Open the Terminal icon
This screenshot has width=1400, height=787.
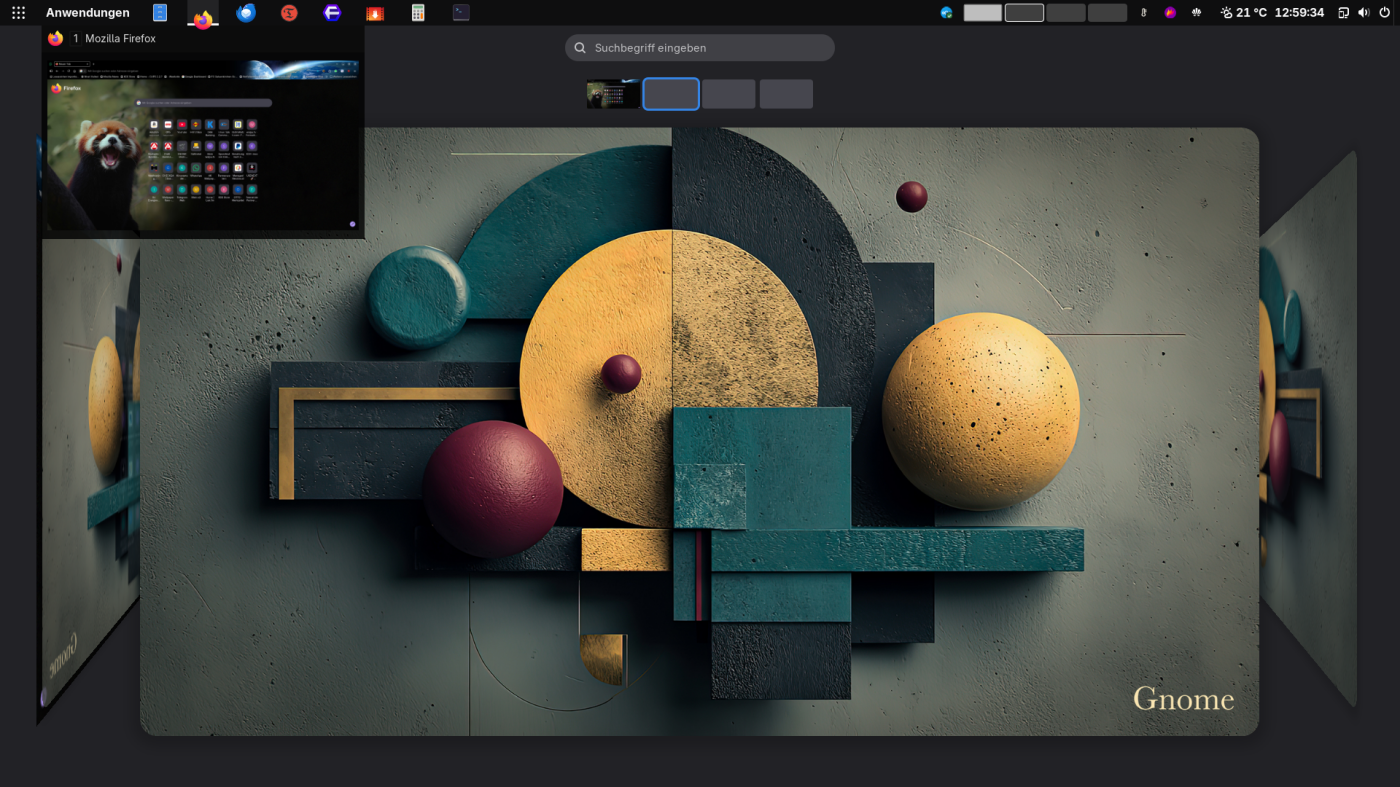(x=461, y=13)
